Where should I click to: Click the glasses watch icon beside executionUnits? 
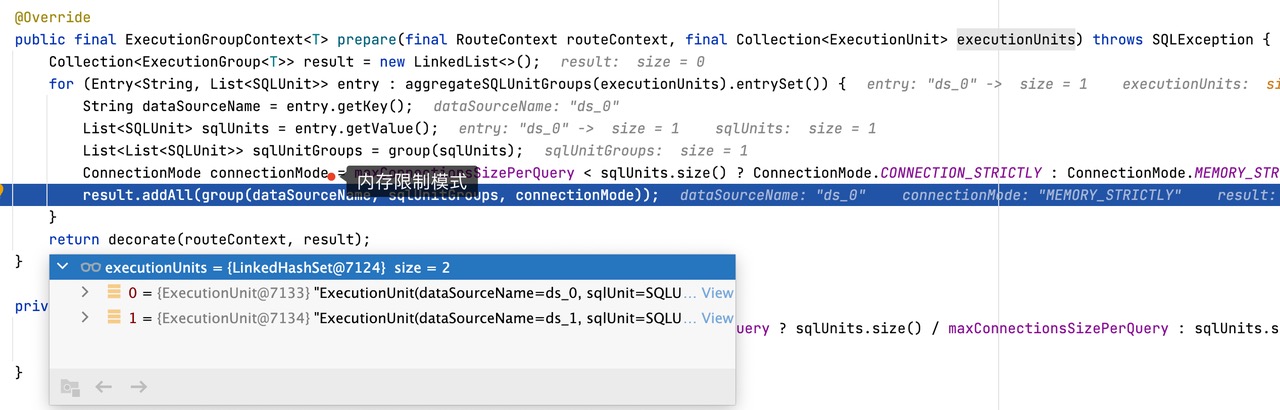pos(90,268)
